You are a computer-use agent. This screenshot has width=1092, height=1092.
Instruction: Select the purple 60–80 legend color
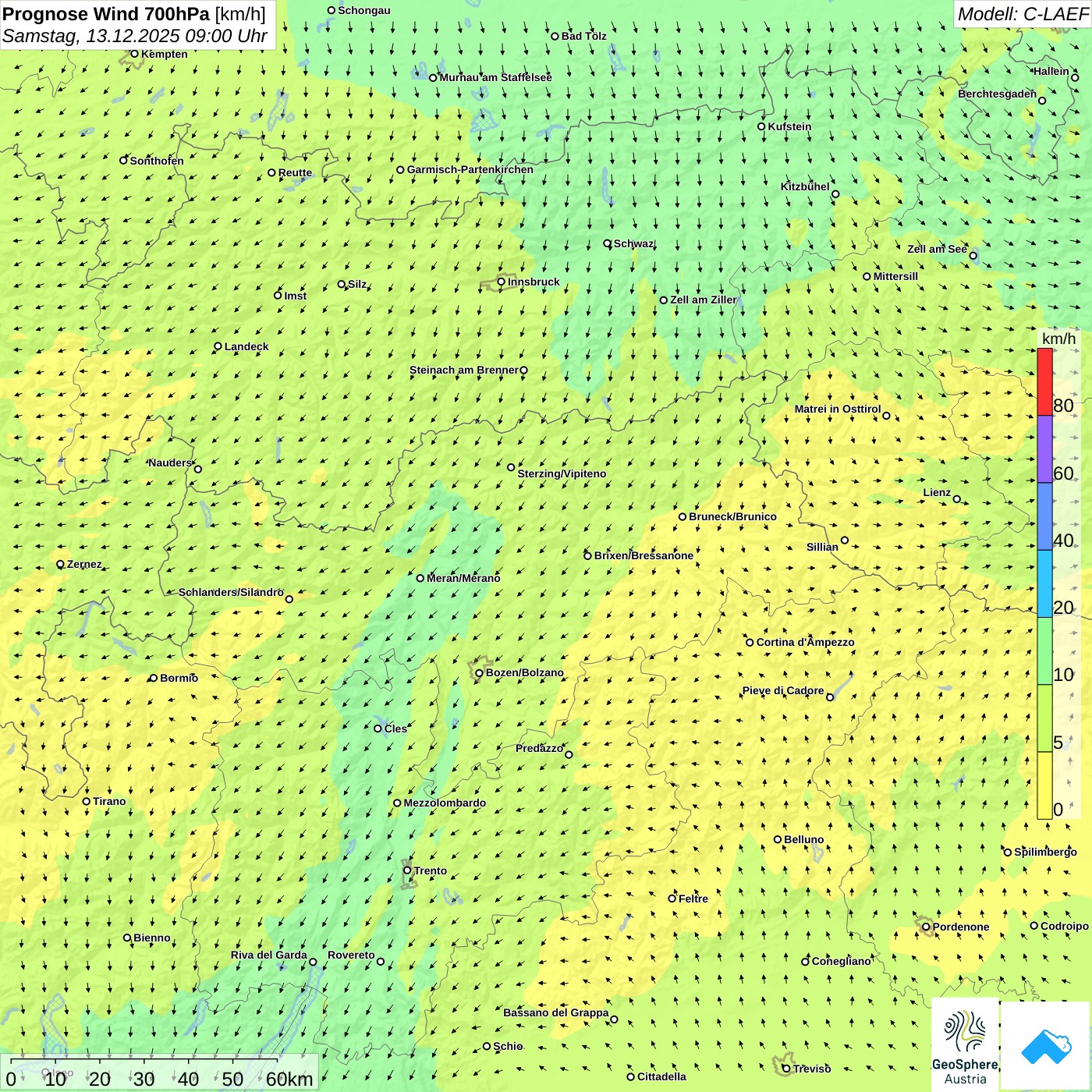[x=1044, y=449]
